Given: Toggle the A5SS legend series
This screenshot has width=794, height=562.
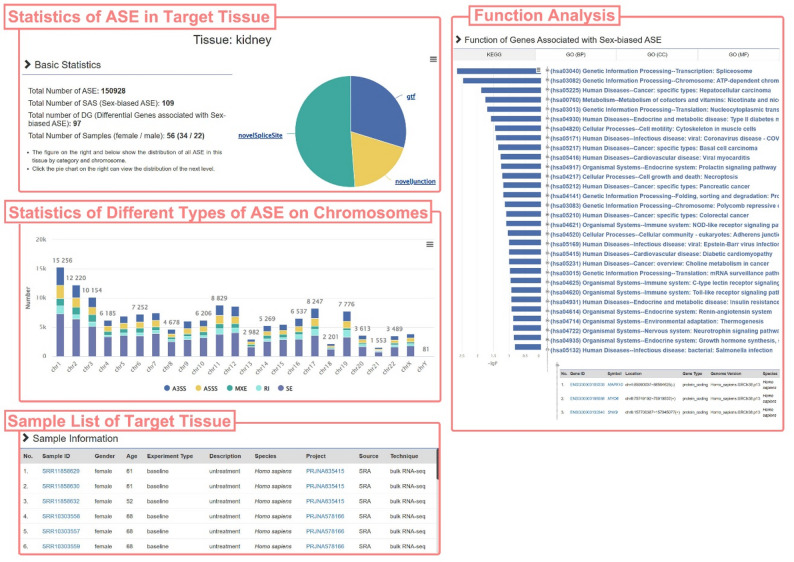Looking at the screenshot, I should pyautogui.click(x=207, y=388).
